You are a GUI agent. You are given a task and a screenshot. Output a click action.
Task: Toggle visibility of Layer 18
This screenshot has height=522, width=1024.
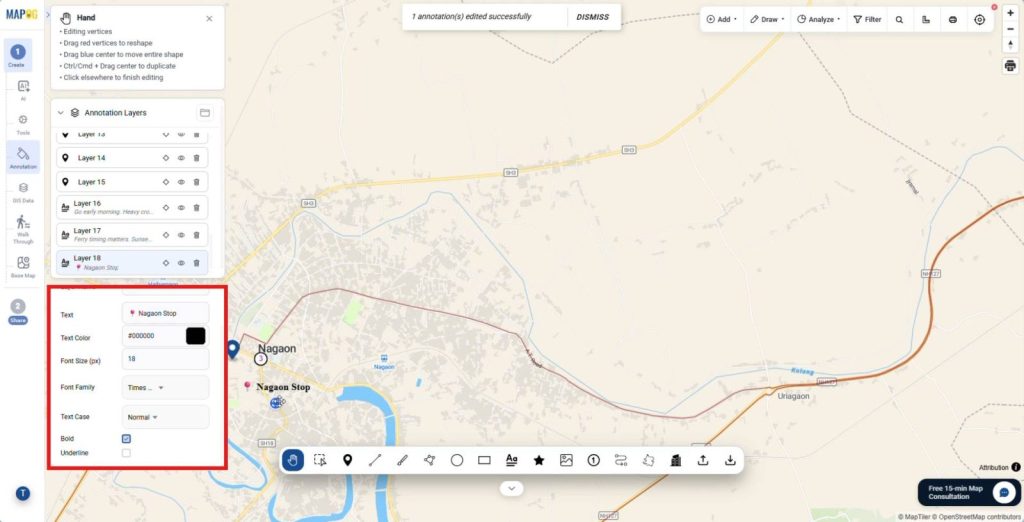(x=182, y=263)
